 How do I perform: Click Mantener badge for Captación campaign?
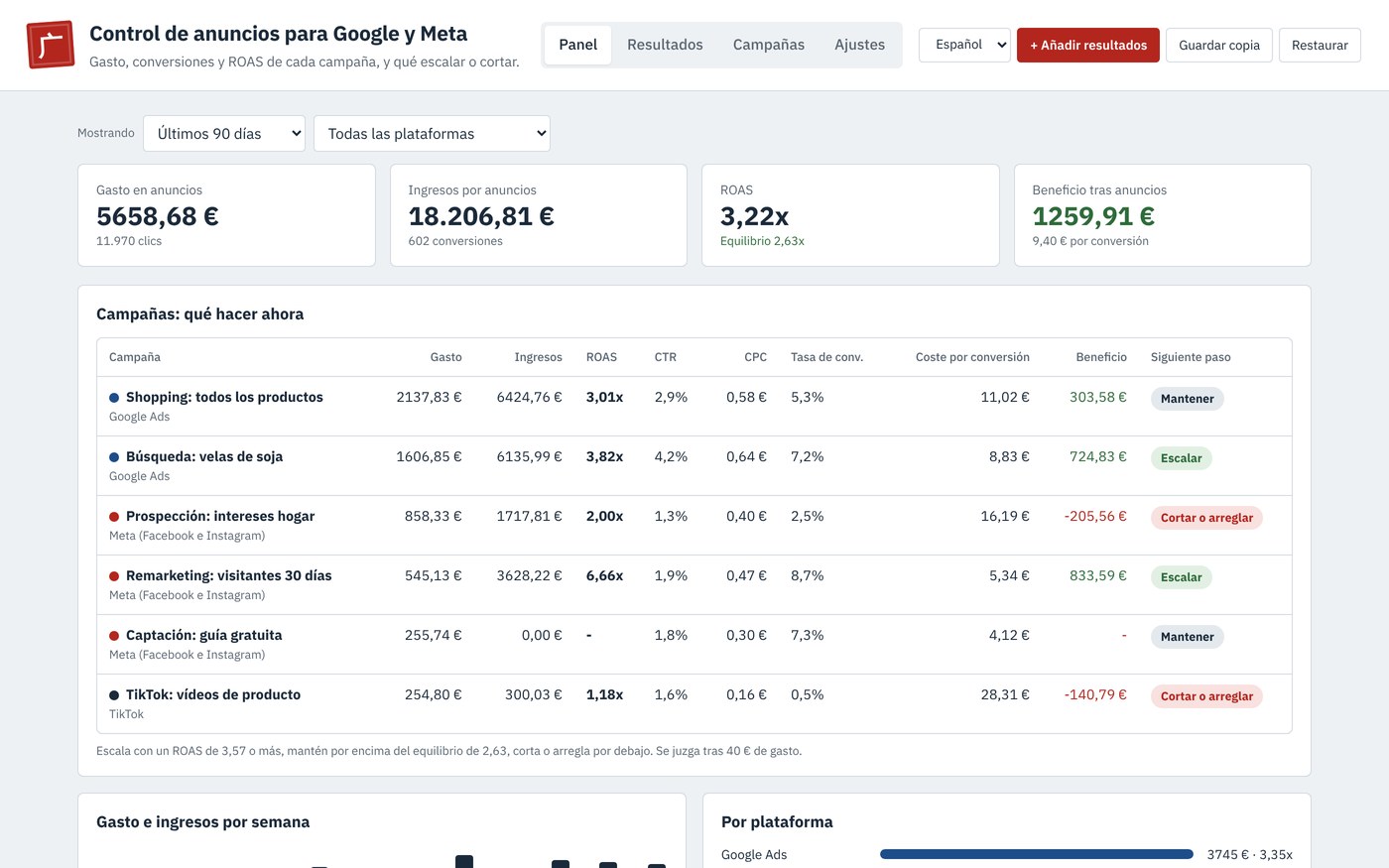coord(1188,637)
